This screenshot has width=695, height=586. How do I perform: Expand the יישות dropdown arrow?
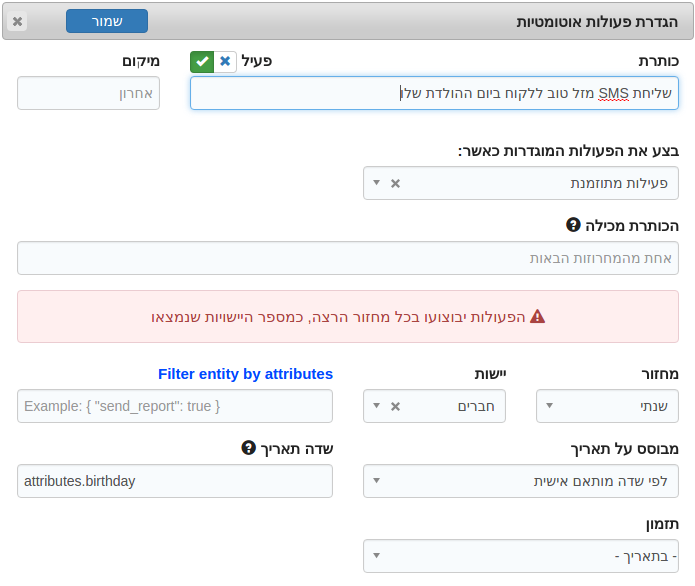coord(376,406)
